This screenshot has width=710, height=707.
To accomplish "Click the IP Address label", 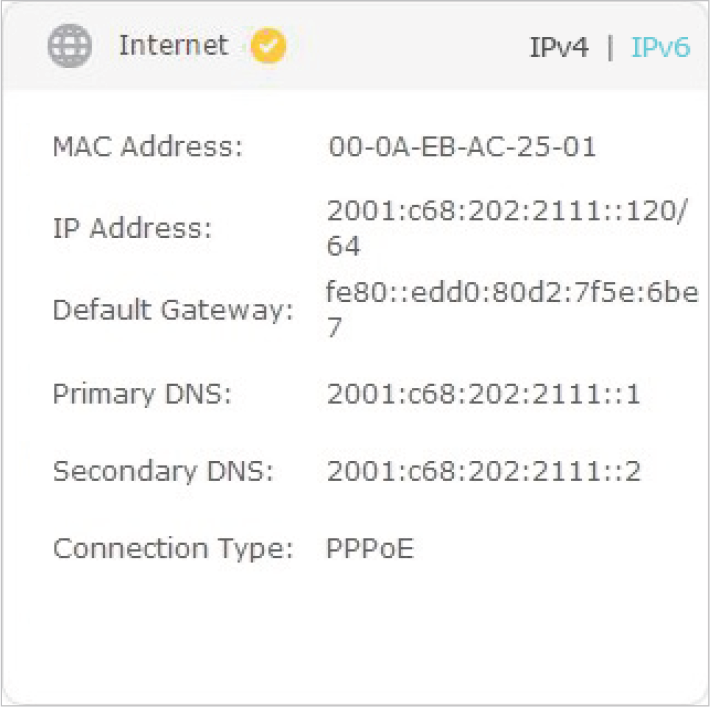I will [132, 228].
